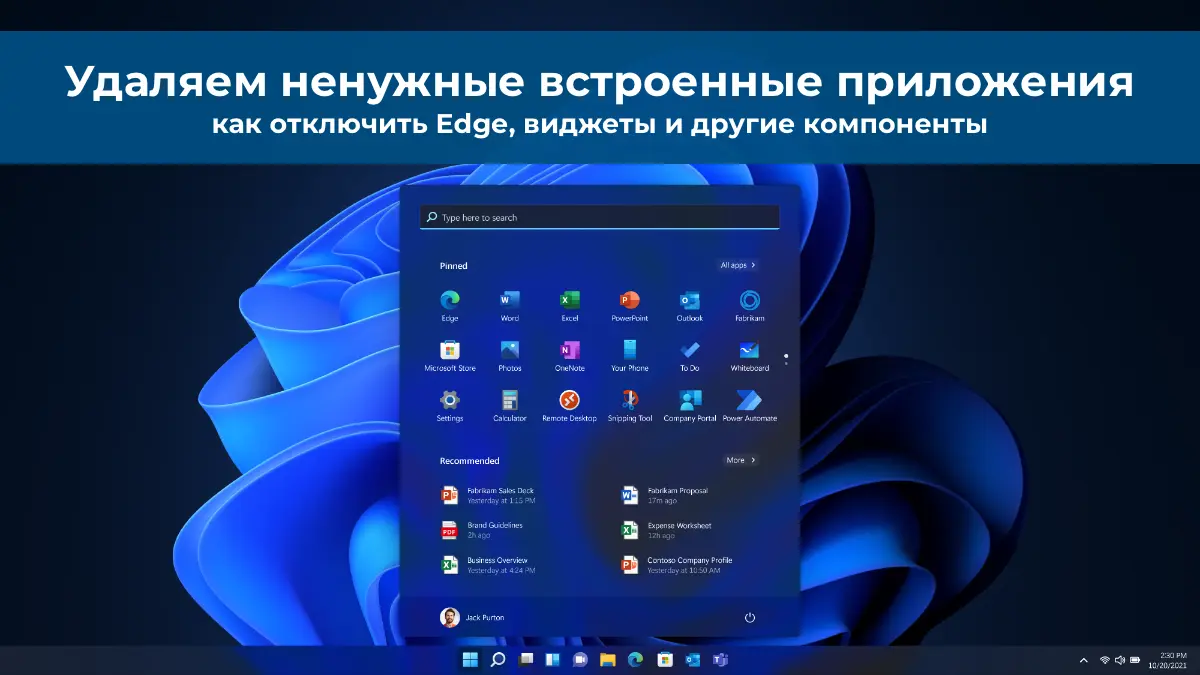Click the Type here to search box
Screen dimensions: 1200x675
click(x=600, y=217)
